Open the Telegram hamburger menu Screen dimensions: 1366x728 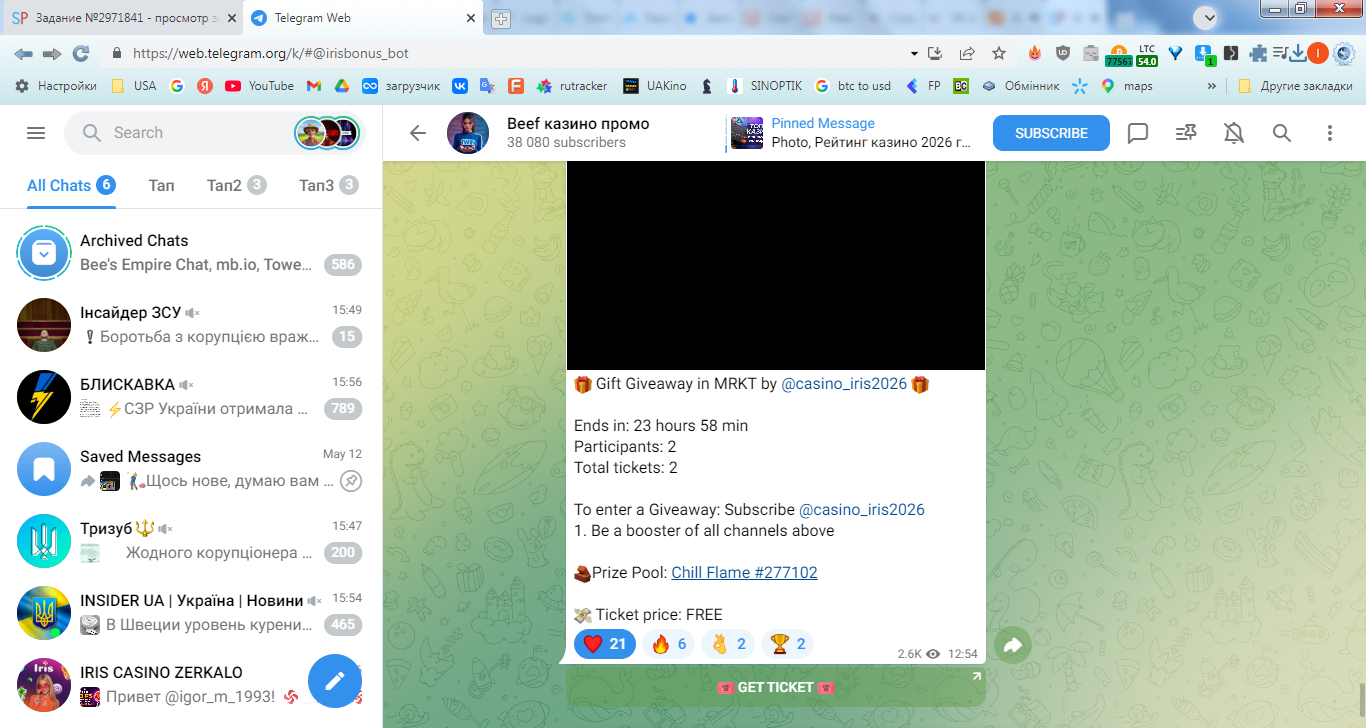36,133
